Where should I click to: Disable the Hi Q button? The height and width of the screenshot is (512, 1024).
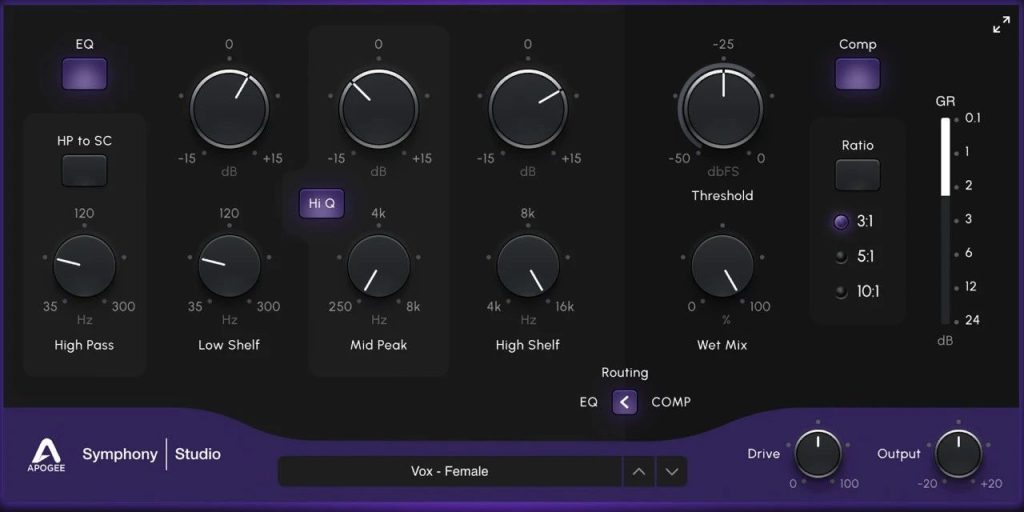coord(321,203)
